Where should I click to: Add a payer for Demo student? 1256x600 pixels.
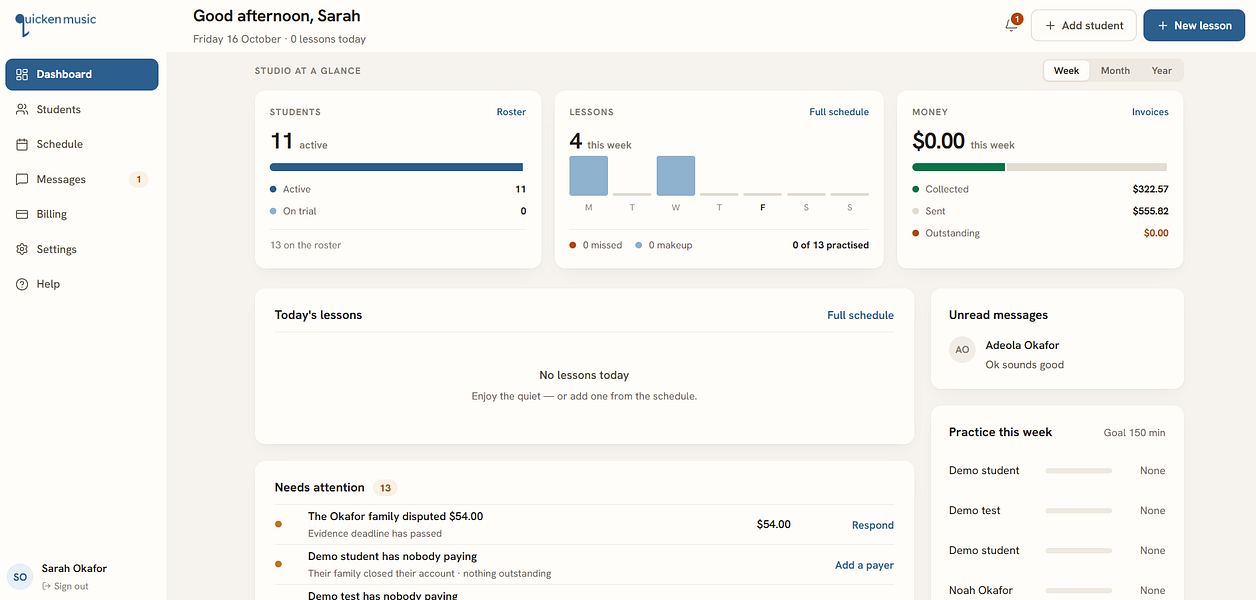tap(864, 565)
